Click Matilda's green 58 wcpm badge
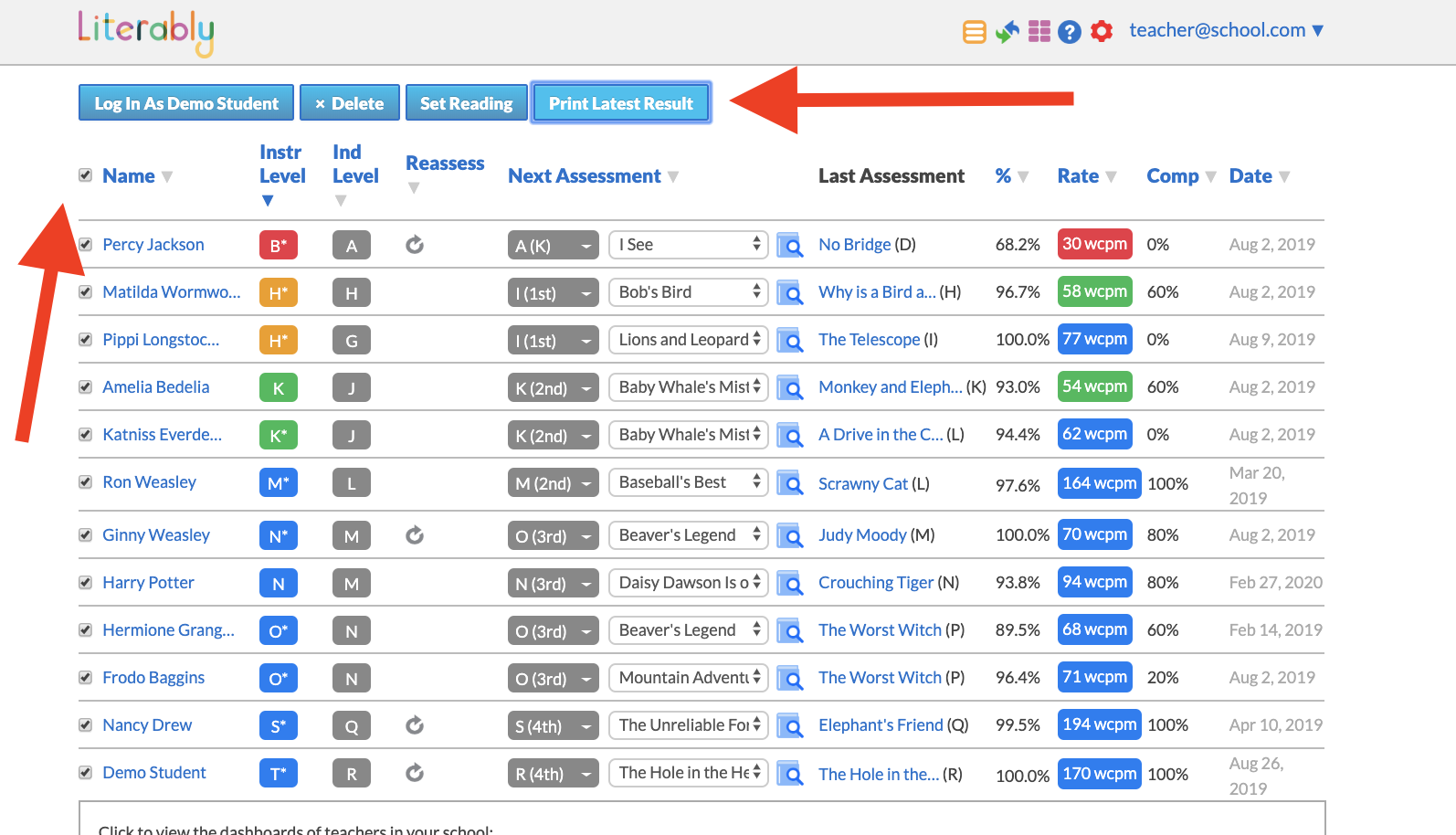1456x835 pixels. coord(1094,291)
